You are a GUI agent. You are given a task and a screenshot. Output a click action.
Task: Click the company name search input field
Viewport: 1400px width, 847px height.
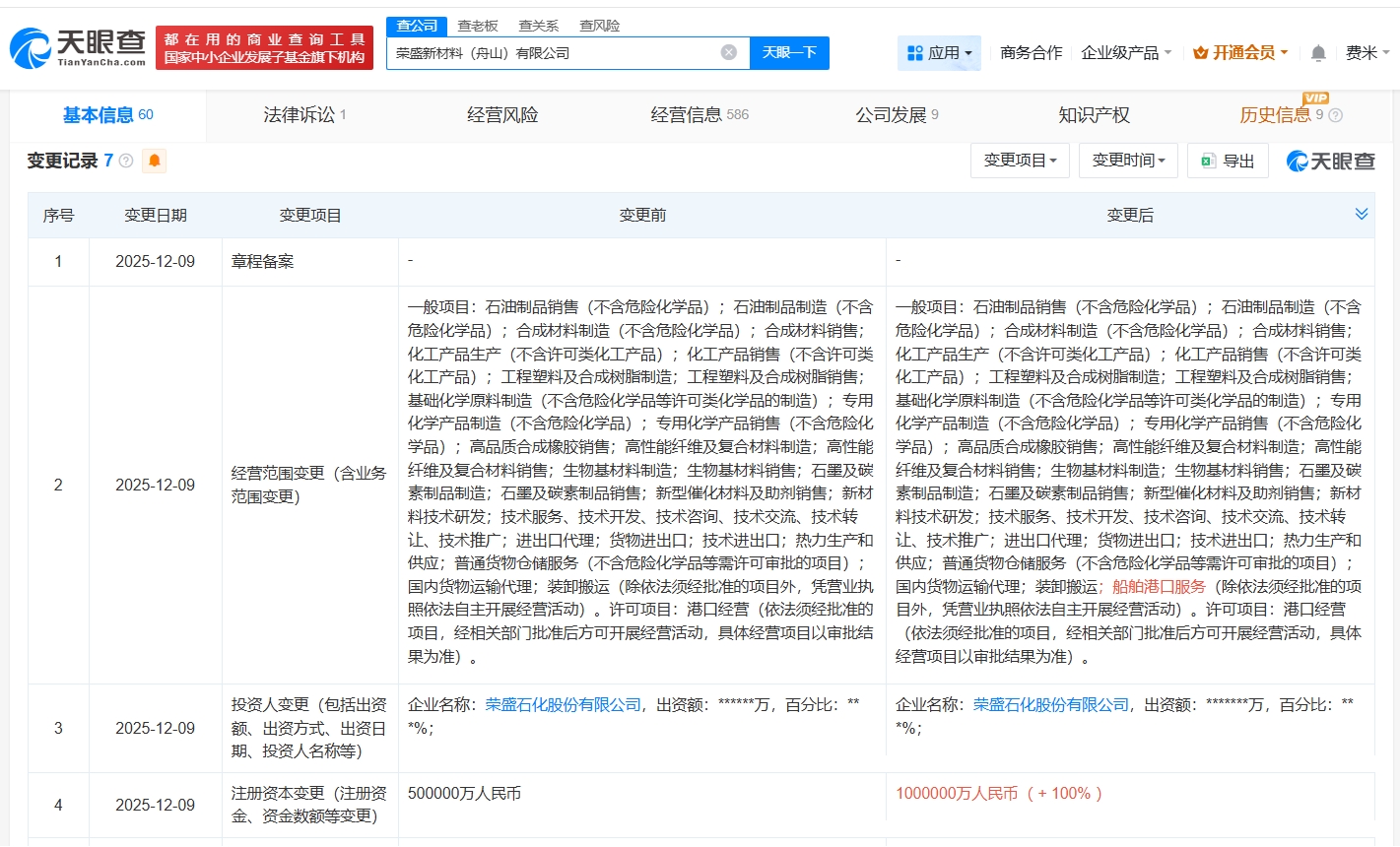pos(552,53)
